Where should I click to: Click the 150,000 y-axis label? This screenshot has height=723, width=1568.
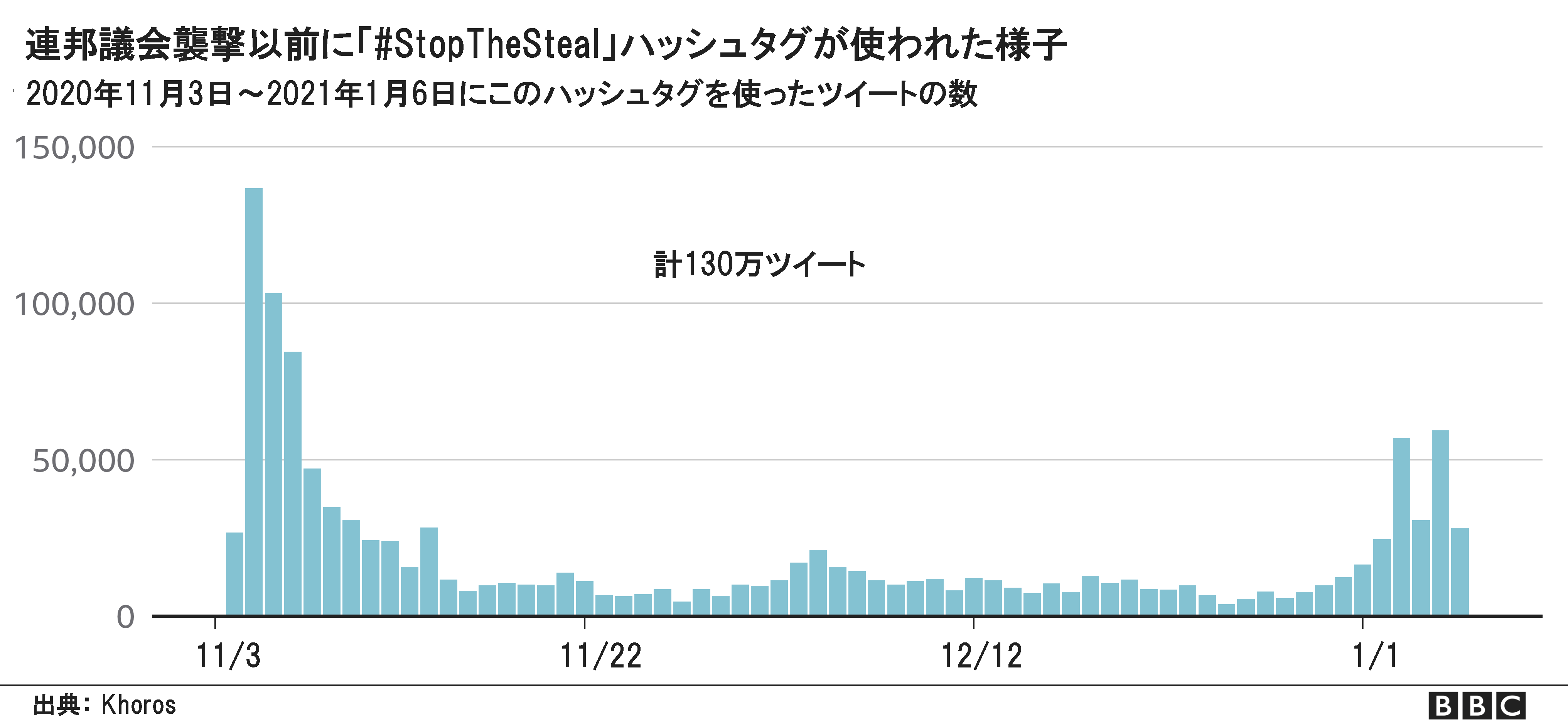point(74,148)
